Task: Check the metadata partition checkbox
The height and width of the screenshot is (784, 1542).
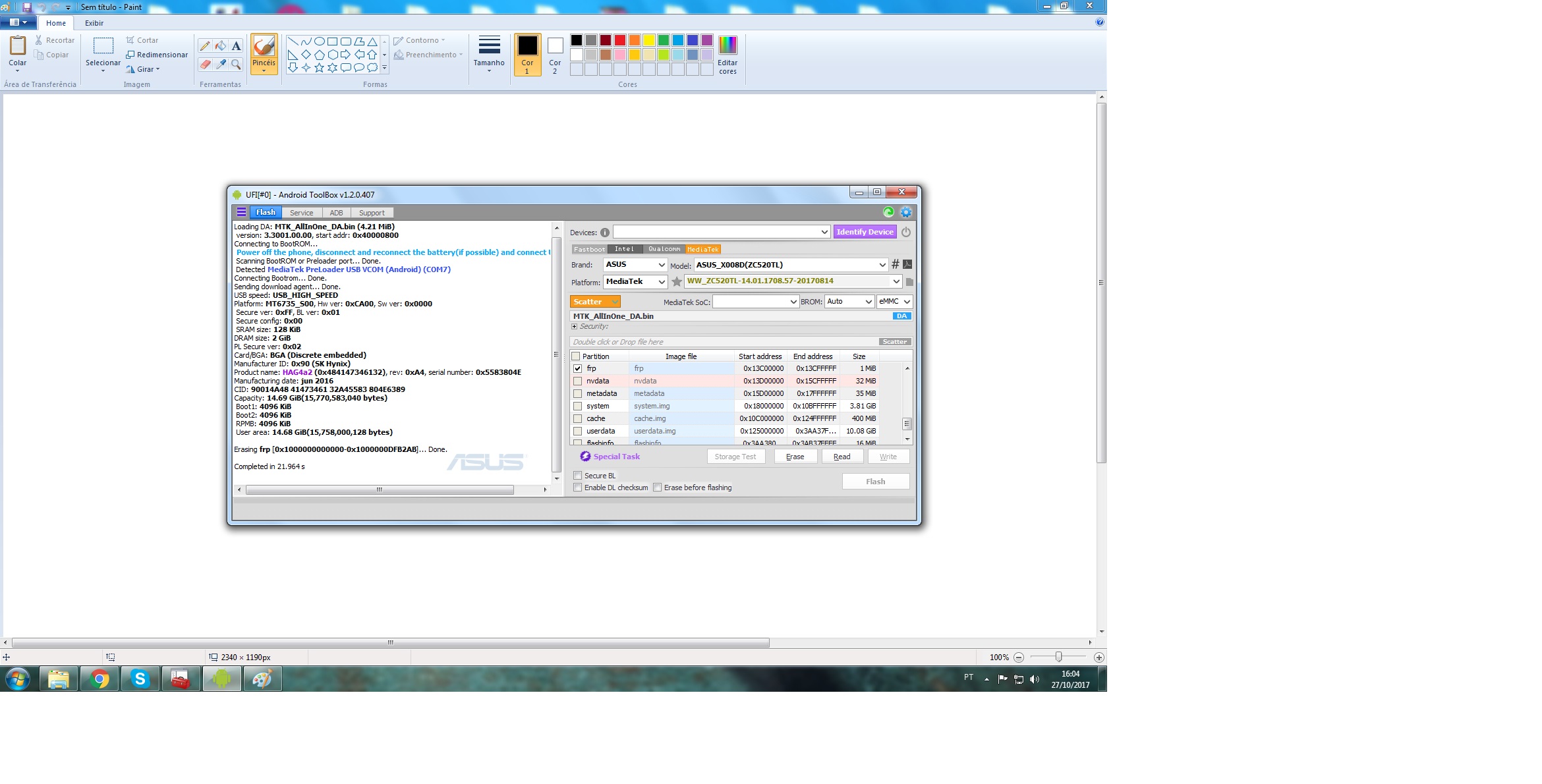Action: [x=578, y=394]
